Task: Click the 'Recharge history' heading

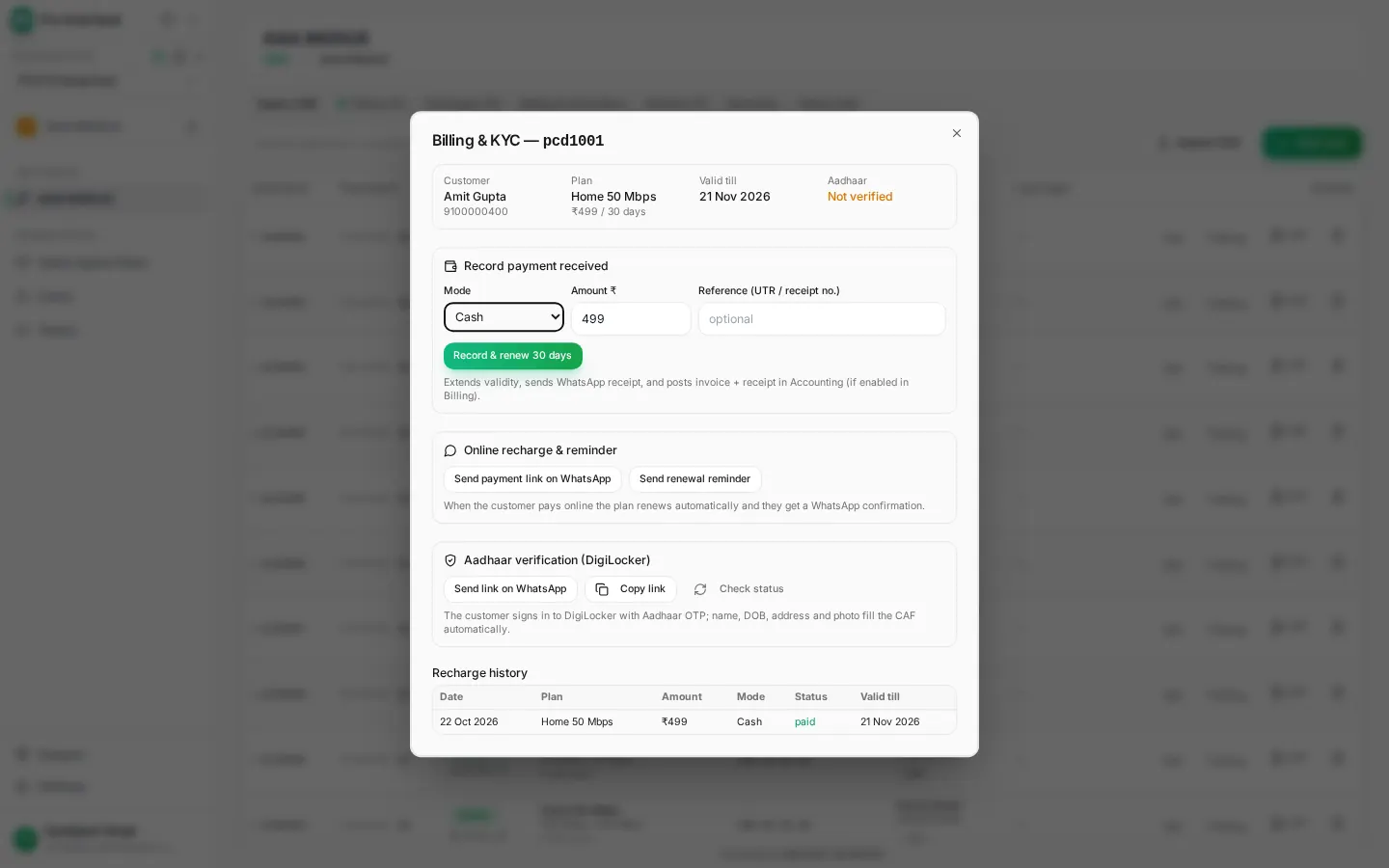Action: tap(479, 673)
